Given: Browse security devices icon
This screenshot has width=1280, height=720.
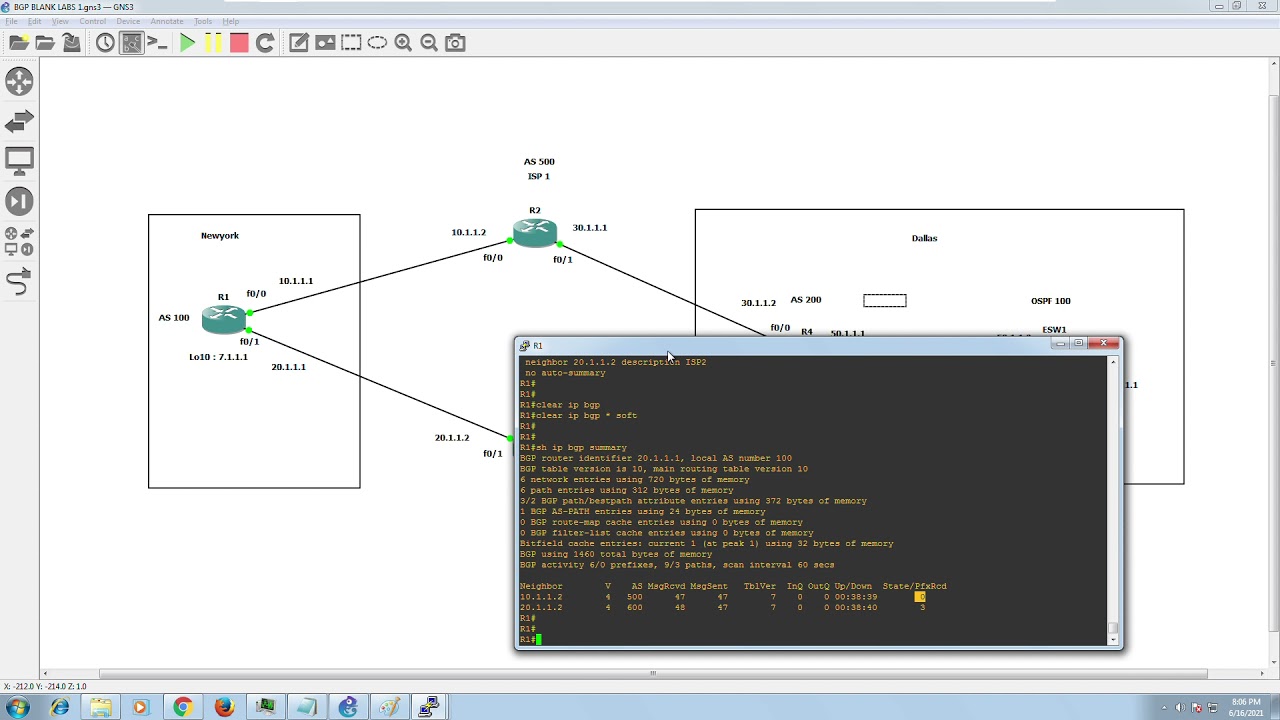Looking at the screenshot, I should [x=19, y=201].
